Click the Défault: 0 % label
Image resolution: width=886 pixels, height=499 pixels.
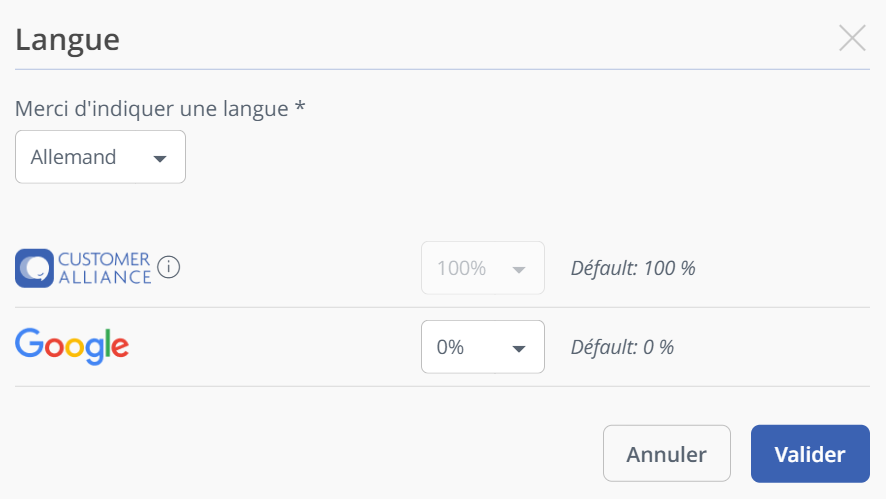coord(622,347)
